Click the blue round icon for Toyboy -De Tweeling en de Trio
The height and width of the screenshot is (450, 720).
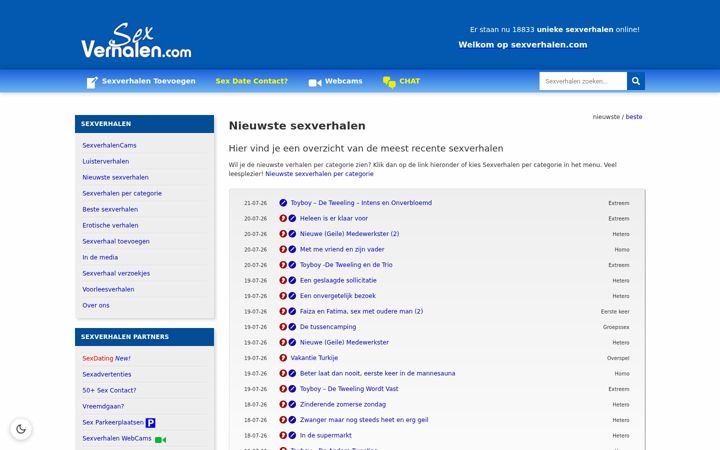(292, 265)
